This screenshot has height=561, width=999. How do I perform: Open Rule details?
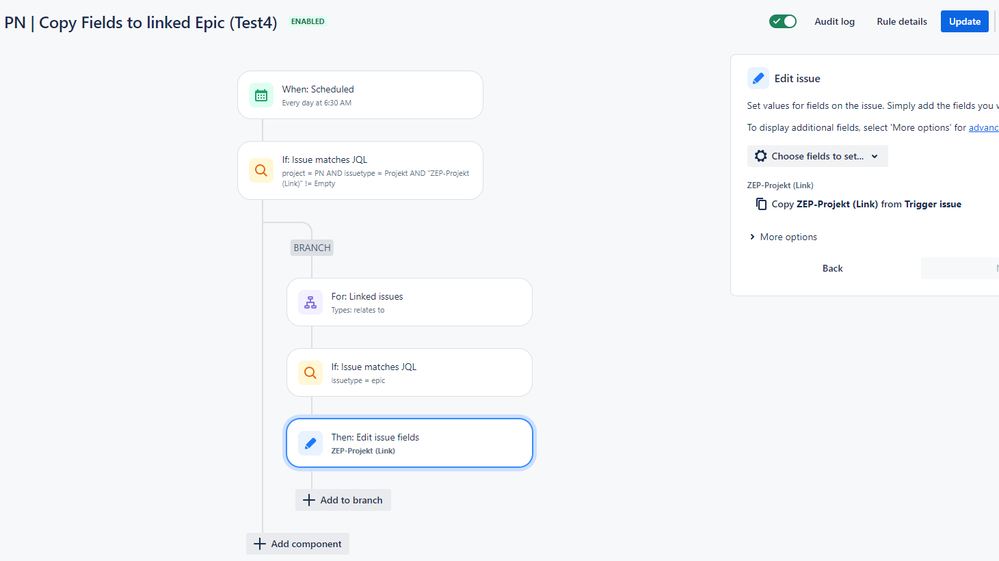tap(902, 22)
